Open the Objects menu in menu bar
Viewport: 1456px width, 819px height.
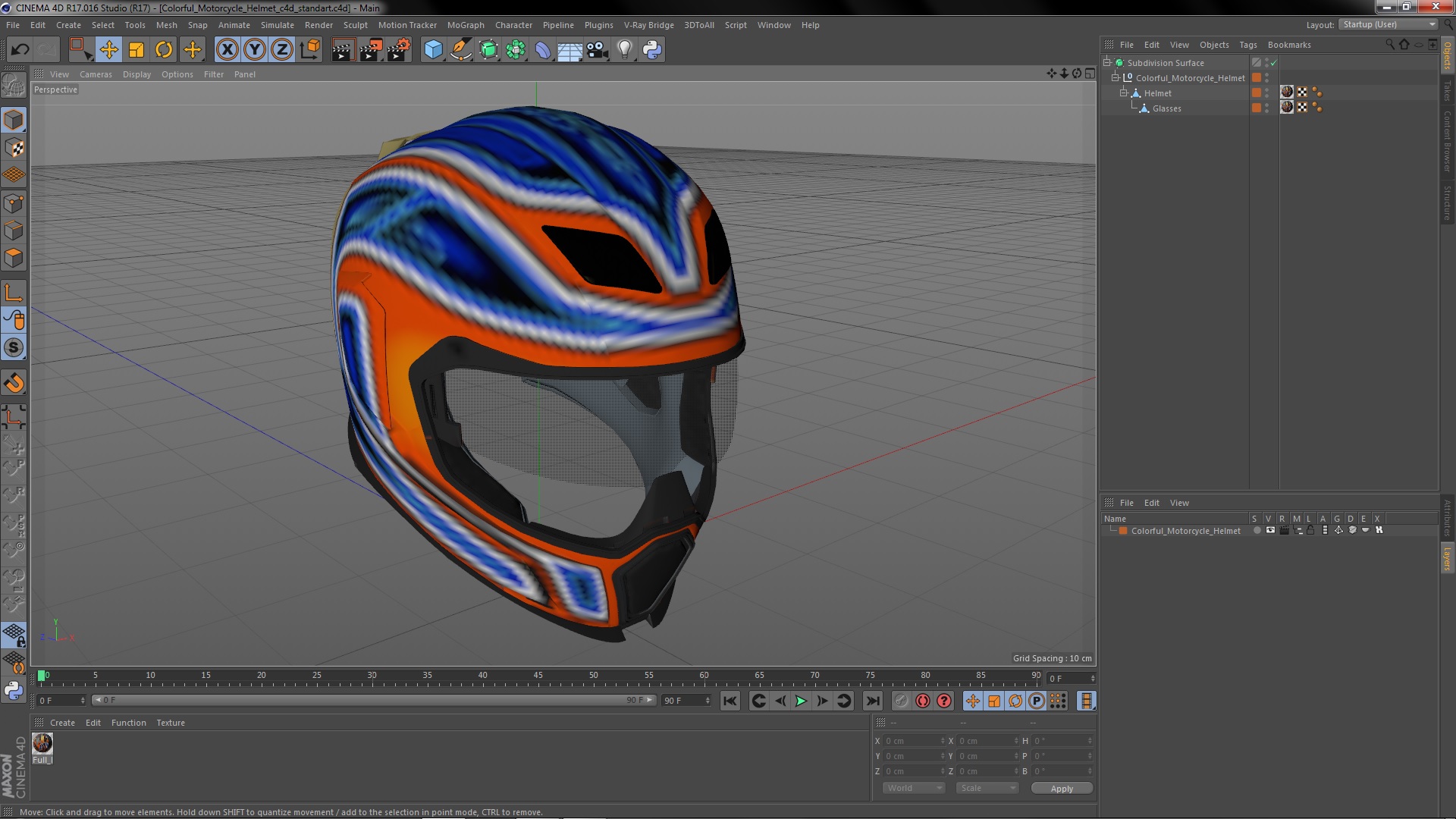pos(1212,44)
